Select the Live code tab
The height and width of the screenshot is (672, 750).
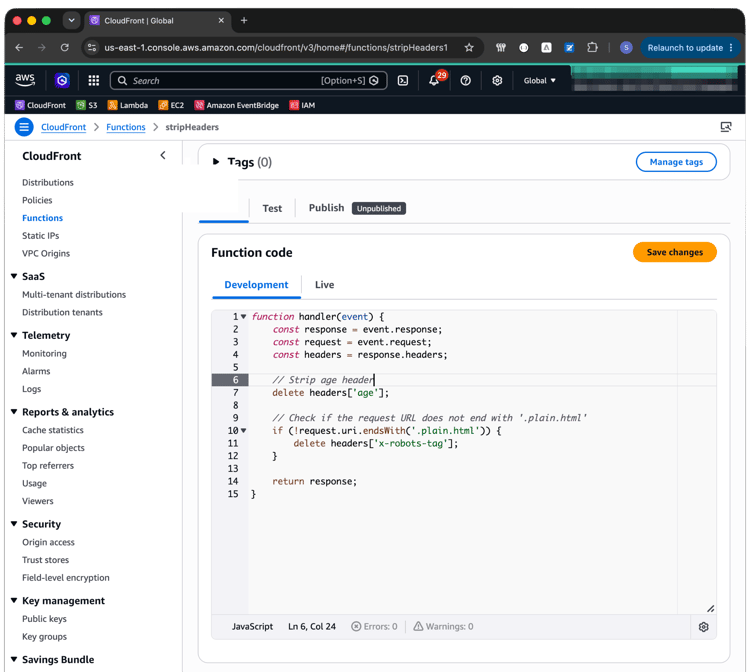click(324, 285)
